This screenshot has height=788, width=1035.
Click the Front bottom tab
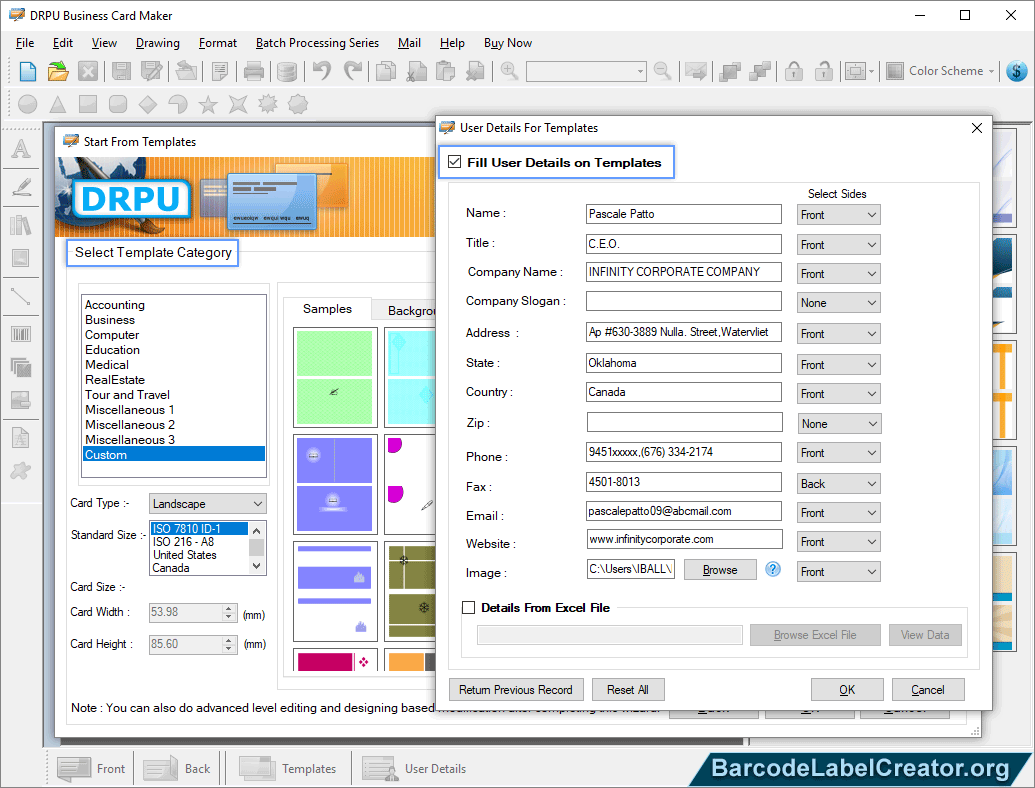coord(92,769)
